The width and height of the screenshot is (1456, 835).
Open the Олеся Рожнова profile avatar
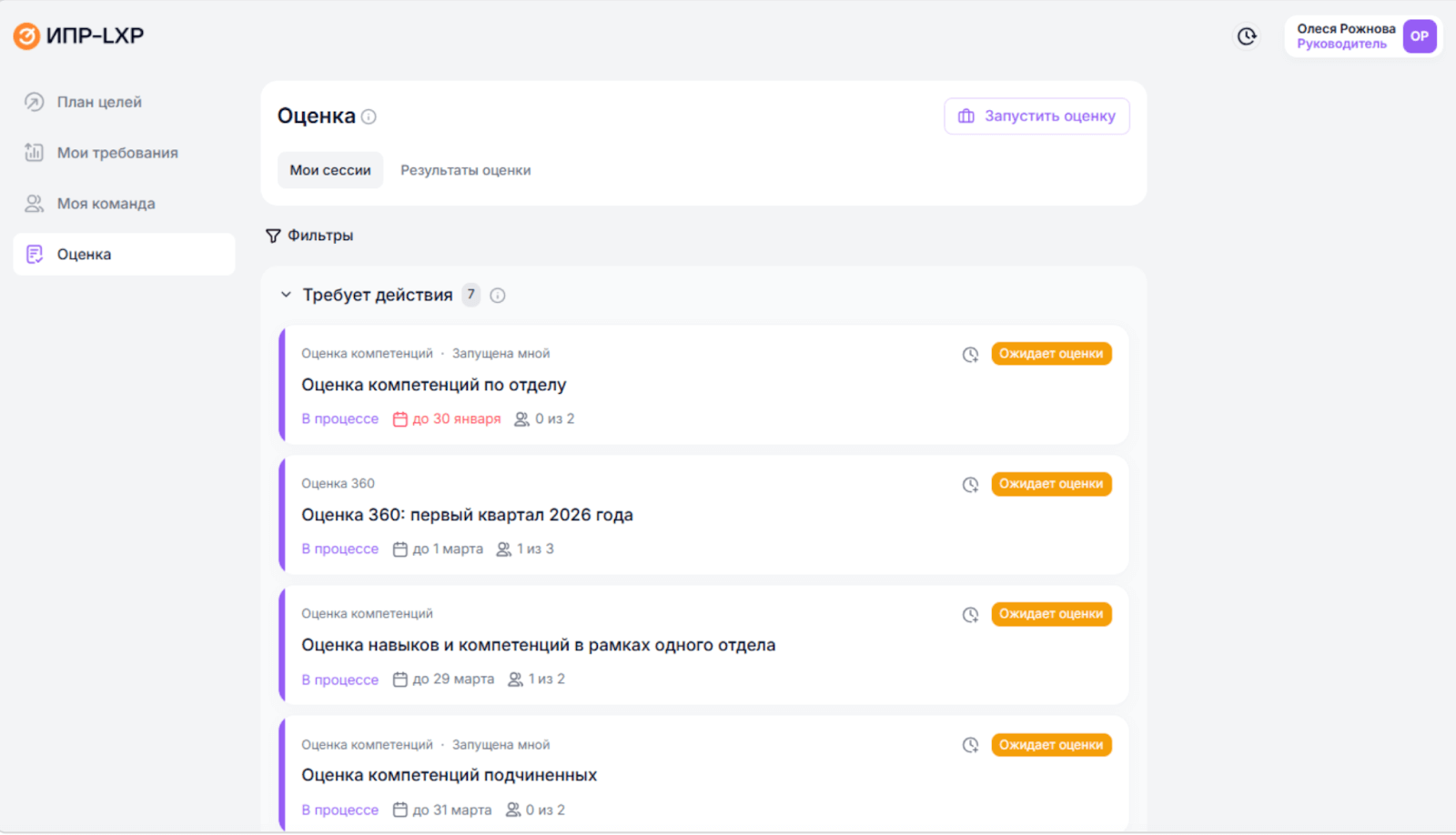tap(1419, 36)
